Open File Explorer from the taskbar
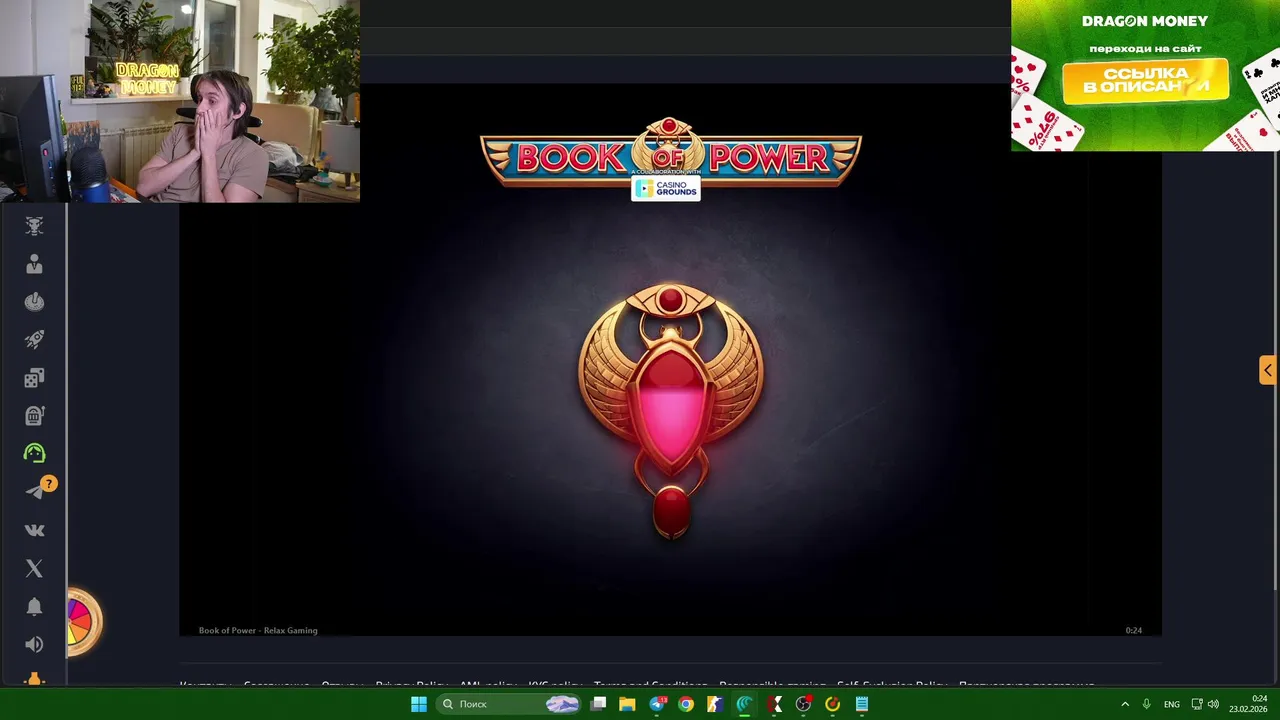This screenshot has width=1280, height=720. [x=627, y=704]
